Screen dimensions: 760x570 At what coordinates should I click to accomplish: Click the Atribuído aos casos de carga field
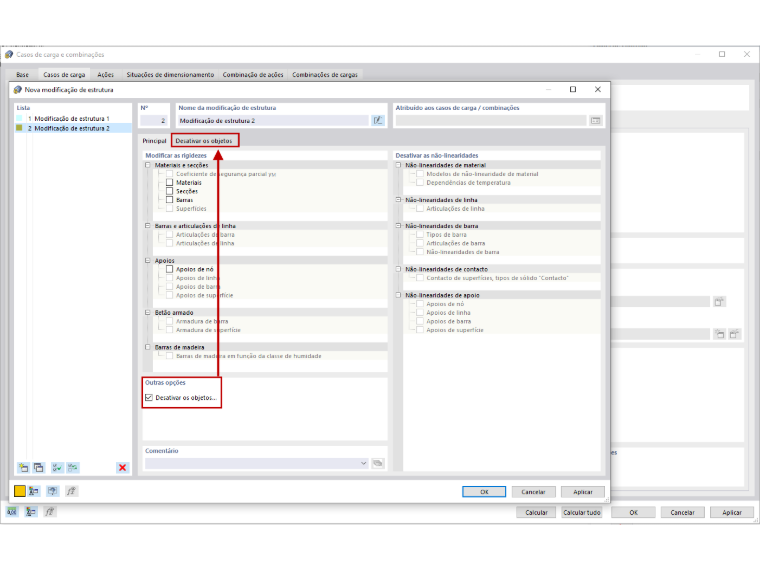point(491,121)
